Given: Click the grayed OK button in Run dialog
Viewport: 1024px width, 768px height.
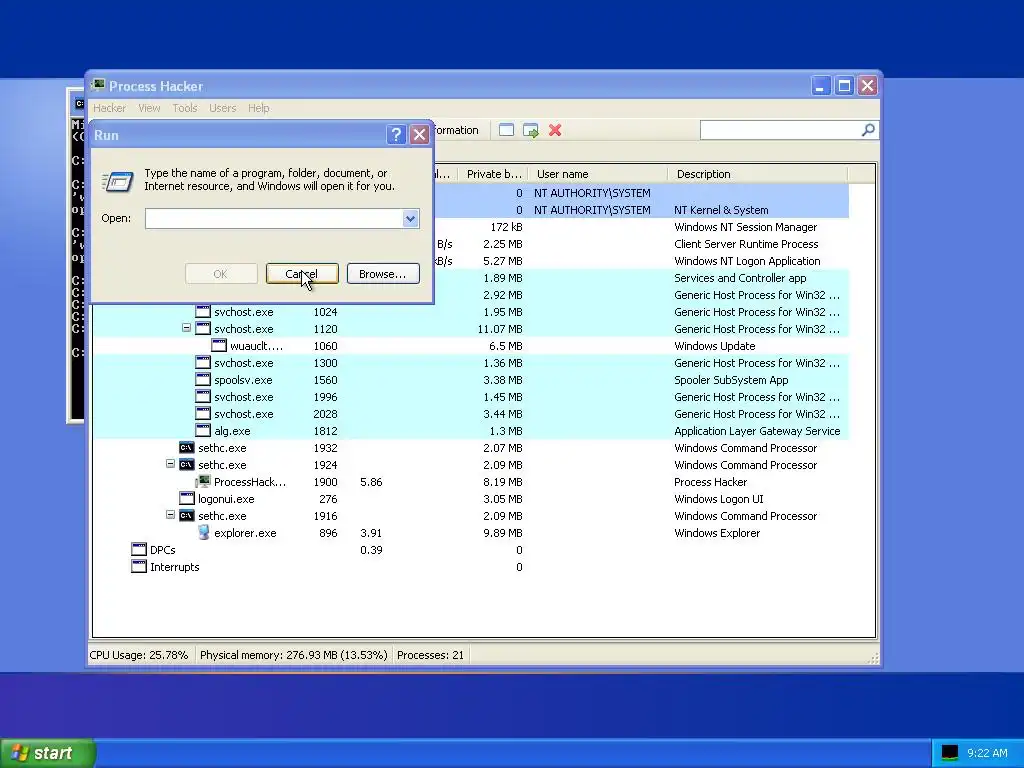Looking at the screenshot, I should (221, 274).
